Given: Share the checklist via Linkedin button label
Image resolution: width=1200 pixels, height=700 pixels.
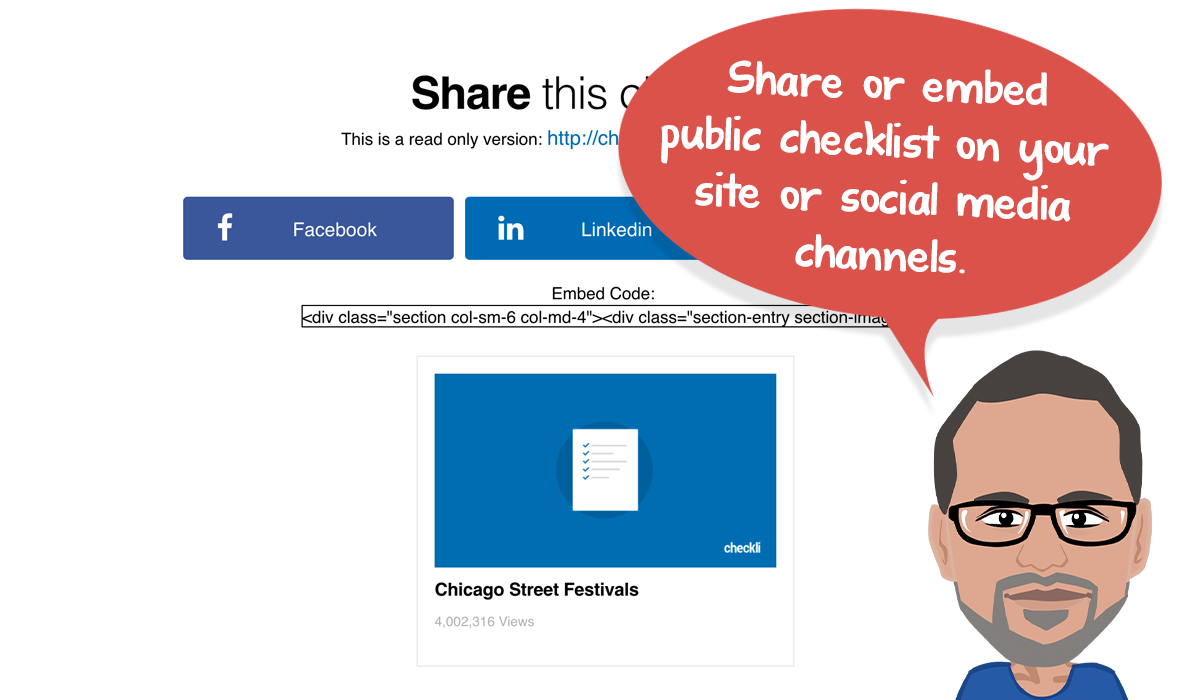Looking at the screenshot, I should (x=616, y=230).
